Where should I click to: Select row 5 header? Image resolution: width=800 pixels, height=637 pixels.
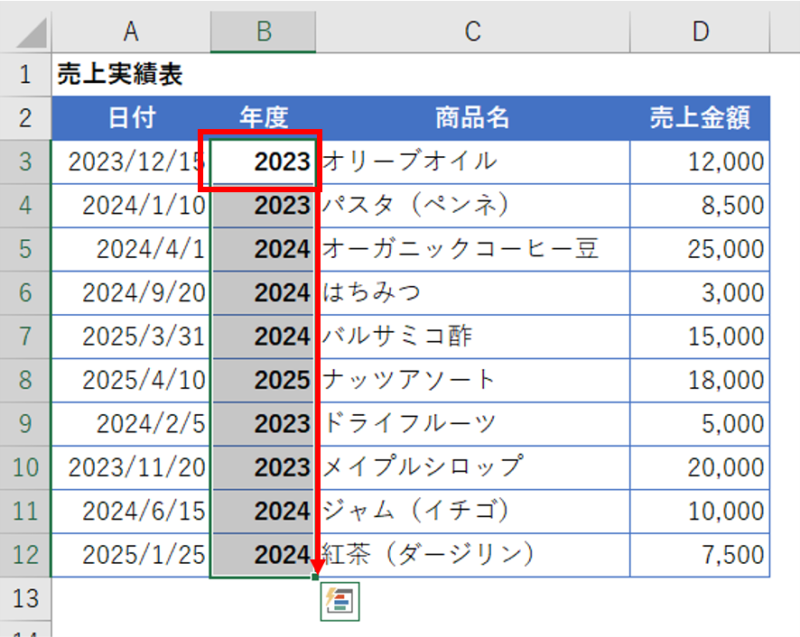(x=26, y=249)
